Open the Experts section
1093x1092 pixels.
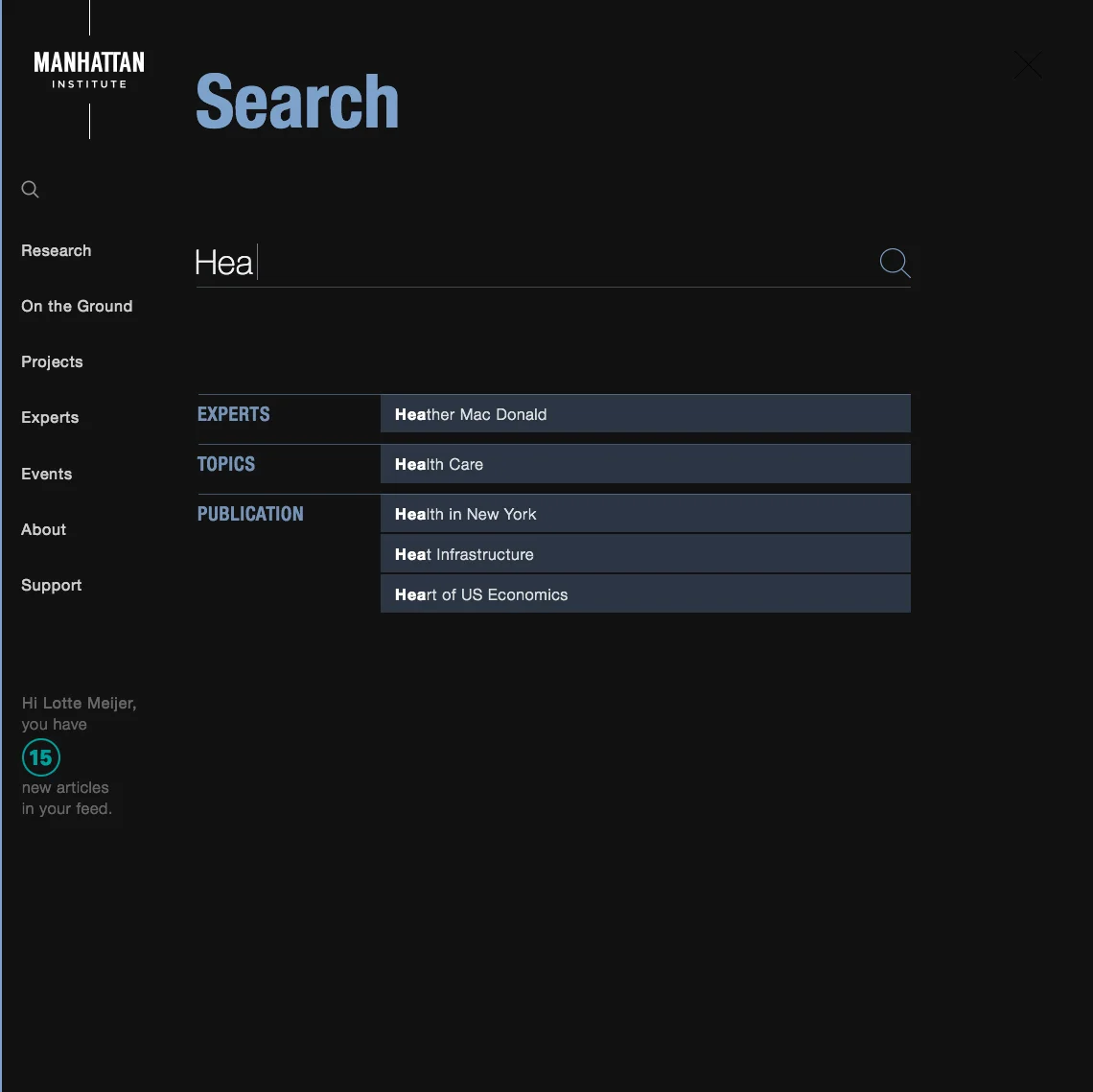(50, 417)
